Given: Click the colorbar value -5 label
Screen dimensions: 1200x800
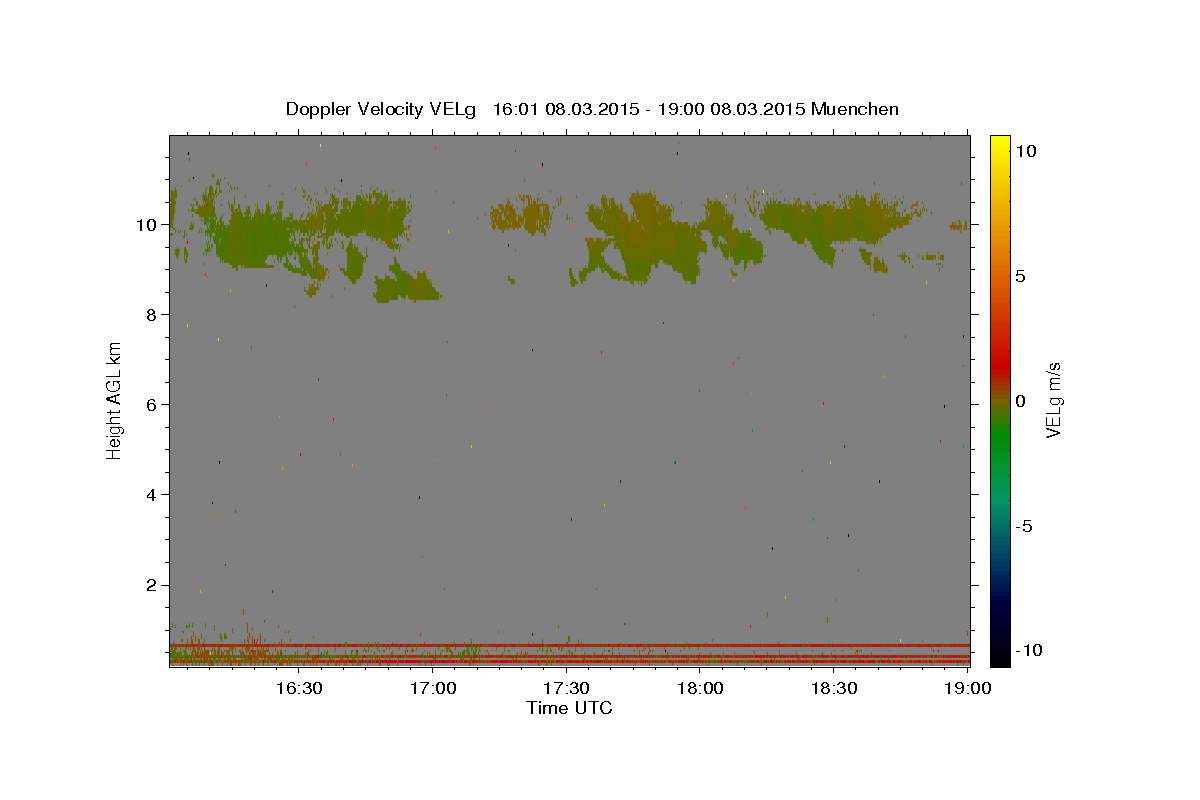Looking at the screenshot, I should coord(1023,526).
